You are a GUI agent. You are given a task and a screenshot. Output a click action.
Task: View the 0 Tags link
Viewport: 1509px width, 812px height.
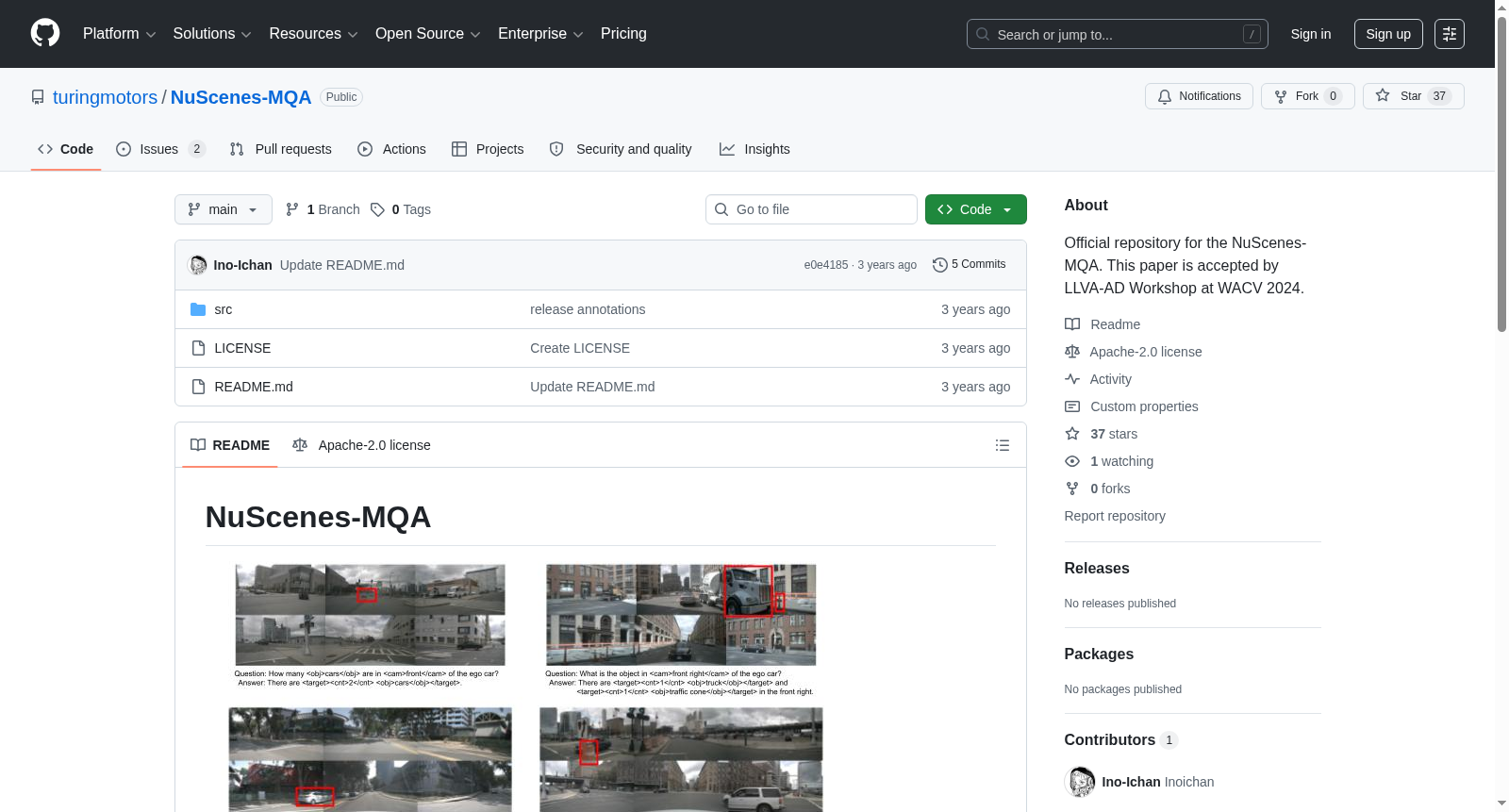[401, 209]
